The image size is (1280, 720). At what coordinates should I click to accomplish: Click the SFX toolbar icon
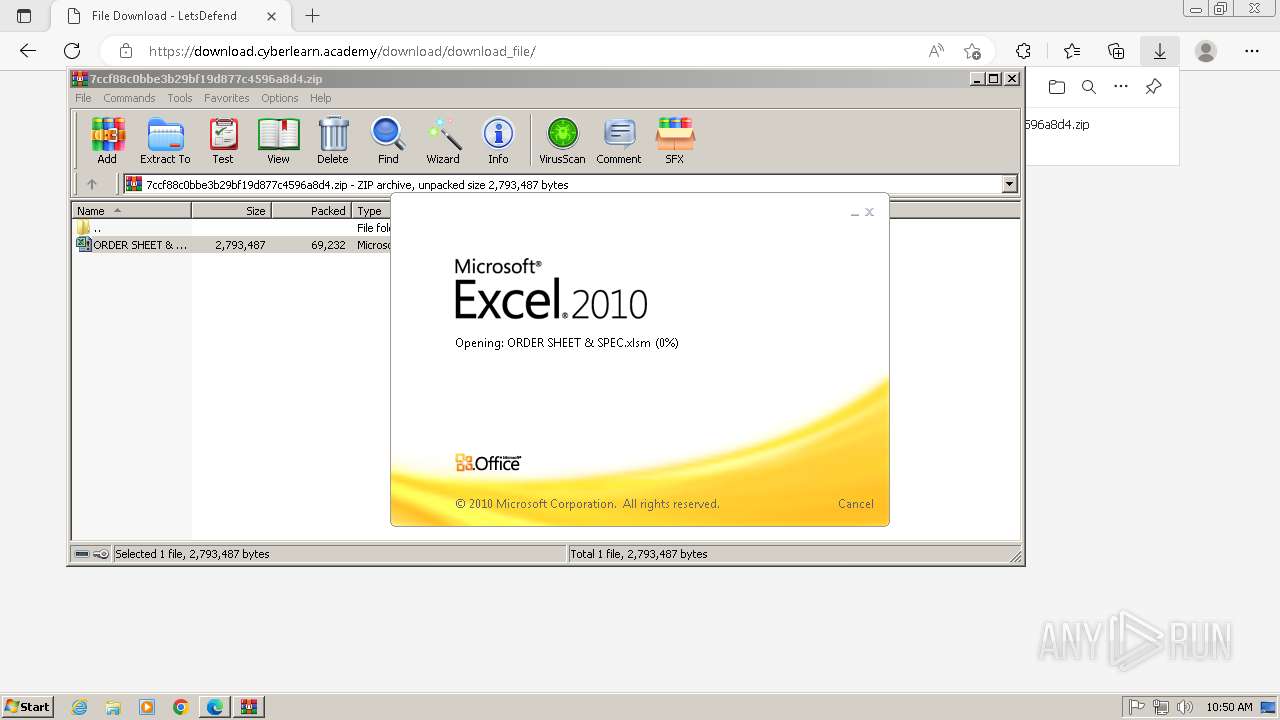(x=675, y=140)
